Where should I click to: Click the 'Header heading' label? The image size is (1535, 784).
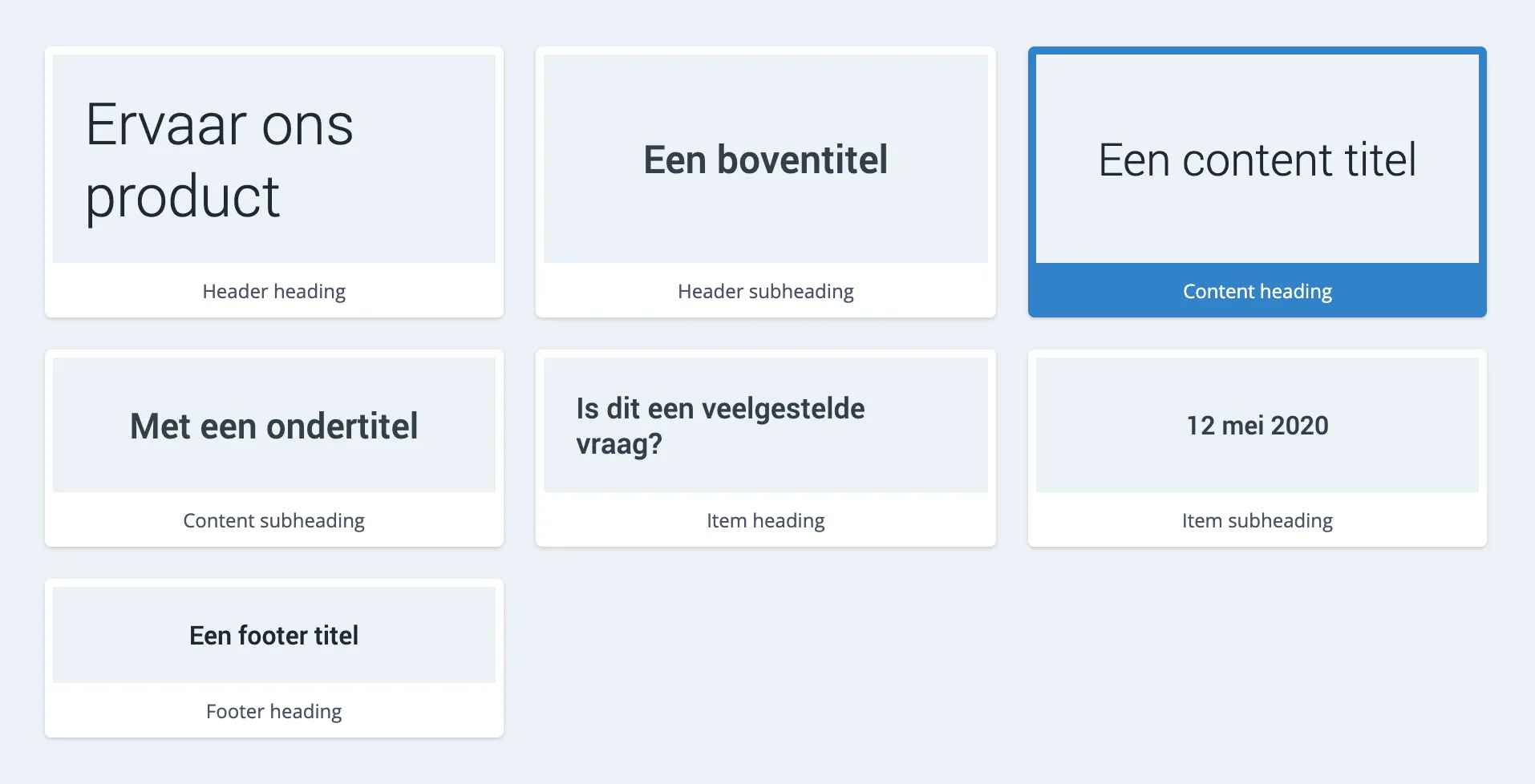coord(273,291)
